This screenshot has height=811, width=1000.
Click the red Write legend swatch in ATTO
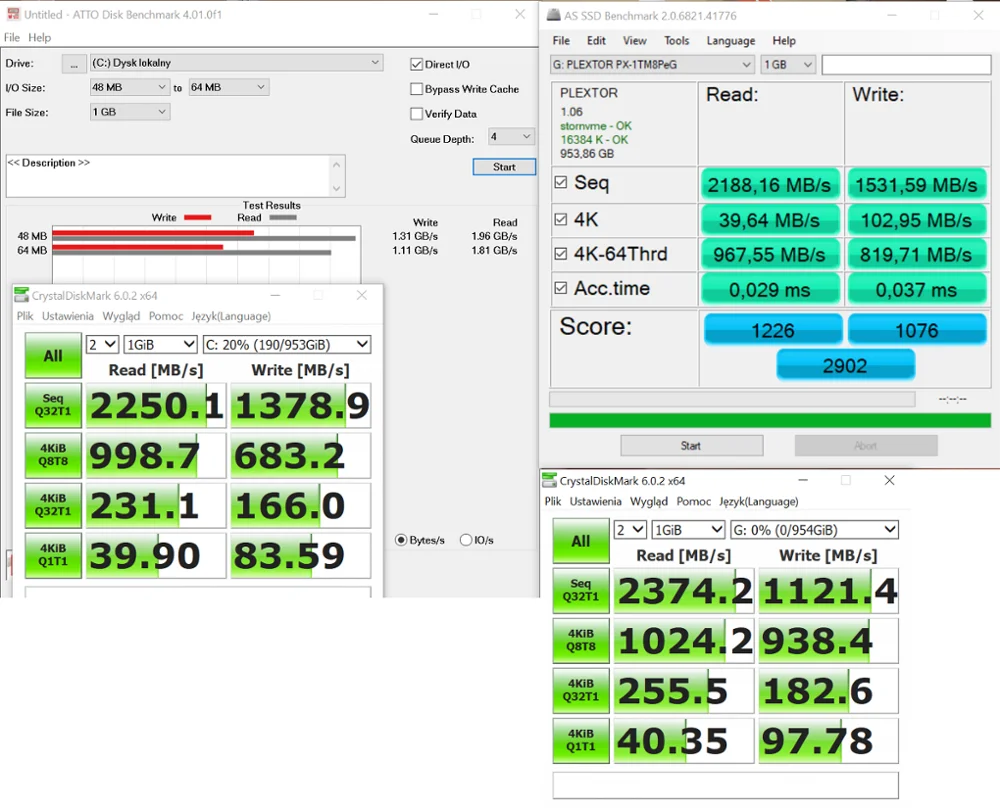coord(197,217)
